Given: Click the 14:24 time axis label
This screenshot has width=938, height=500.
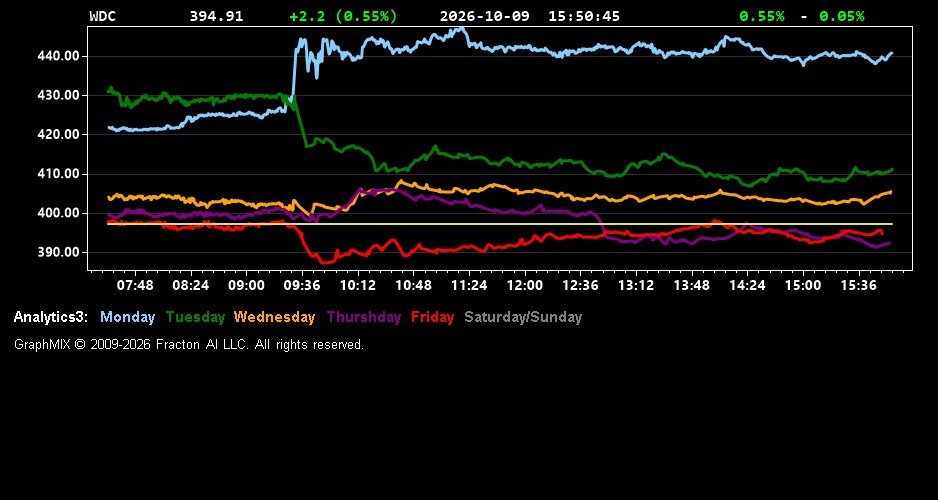Looking at the screenshot, I should tap(747, 285).
